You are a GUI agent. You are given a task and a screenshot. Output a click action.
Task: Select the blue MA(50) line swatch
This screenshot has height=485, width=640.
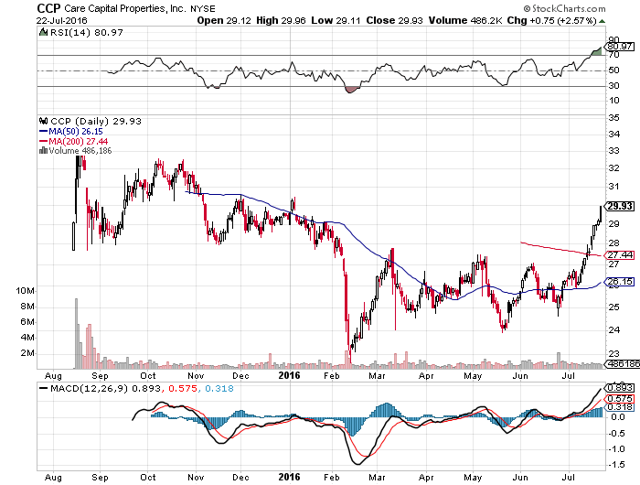coord(43,131)
